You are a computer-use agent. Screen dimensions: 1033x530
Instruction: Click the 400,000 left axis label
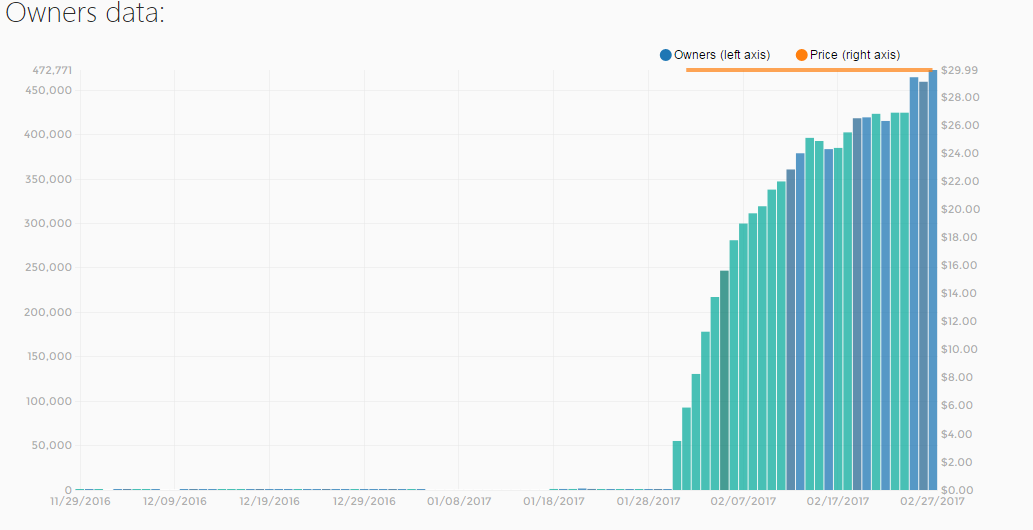click(x=48, y=134)
